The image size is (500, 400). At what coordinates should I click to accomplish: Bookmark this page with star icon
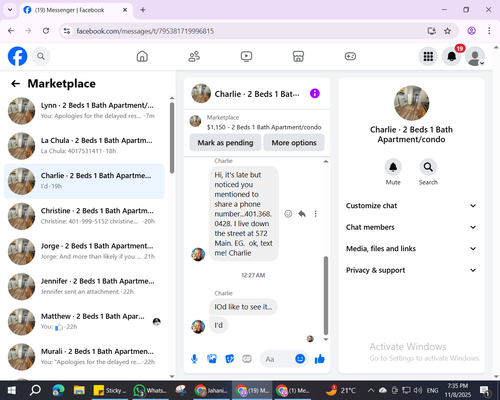coord(447,31)
